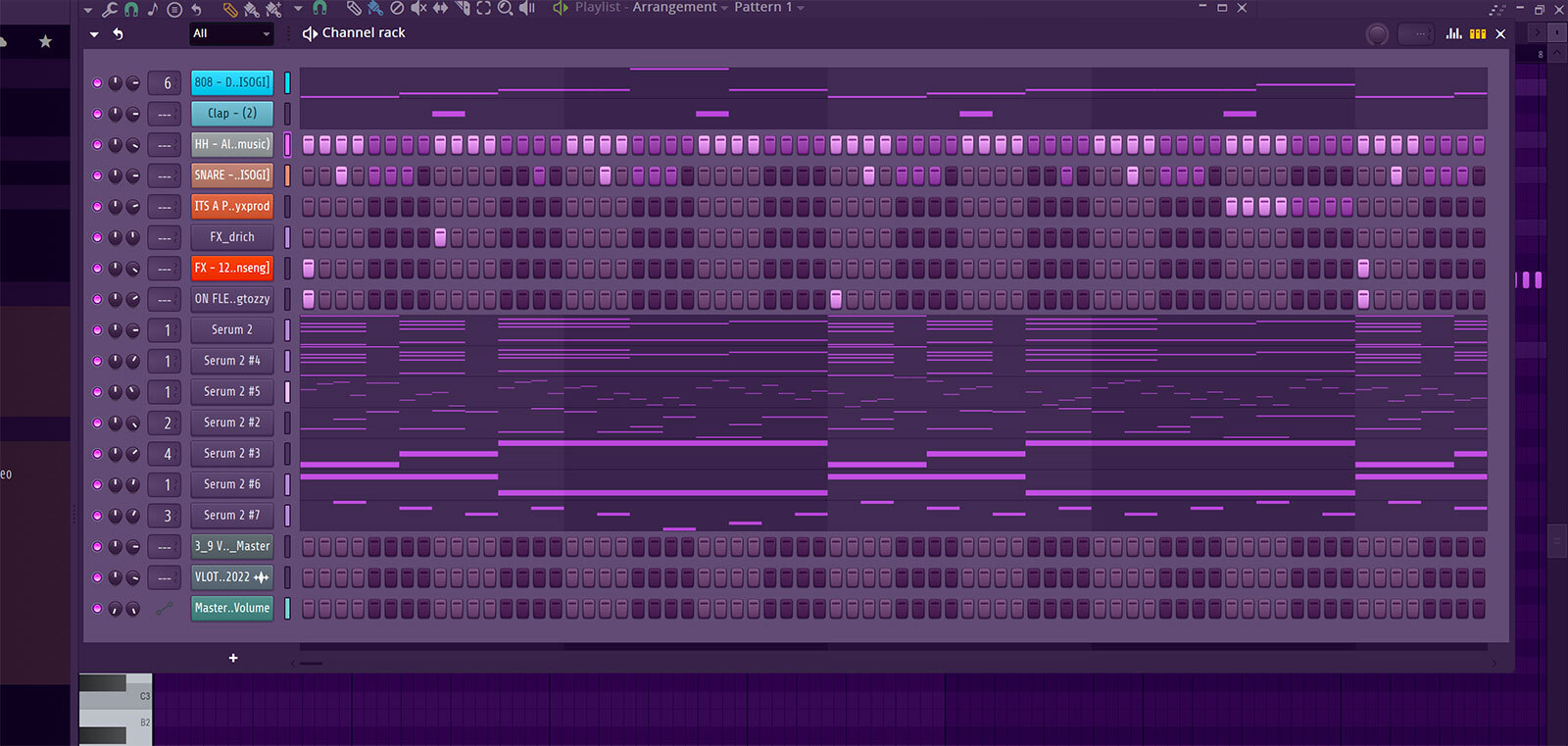Open the FX_drich channel button

(231, 237)
